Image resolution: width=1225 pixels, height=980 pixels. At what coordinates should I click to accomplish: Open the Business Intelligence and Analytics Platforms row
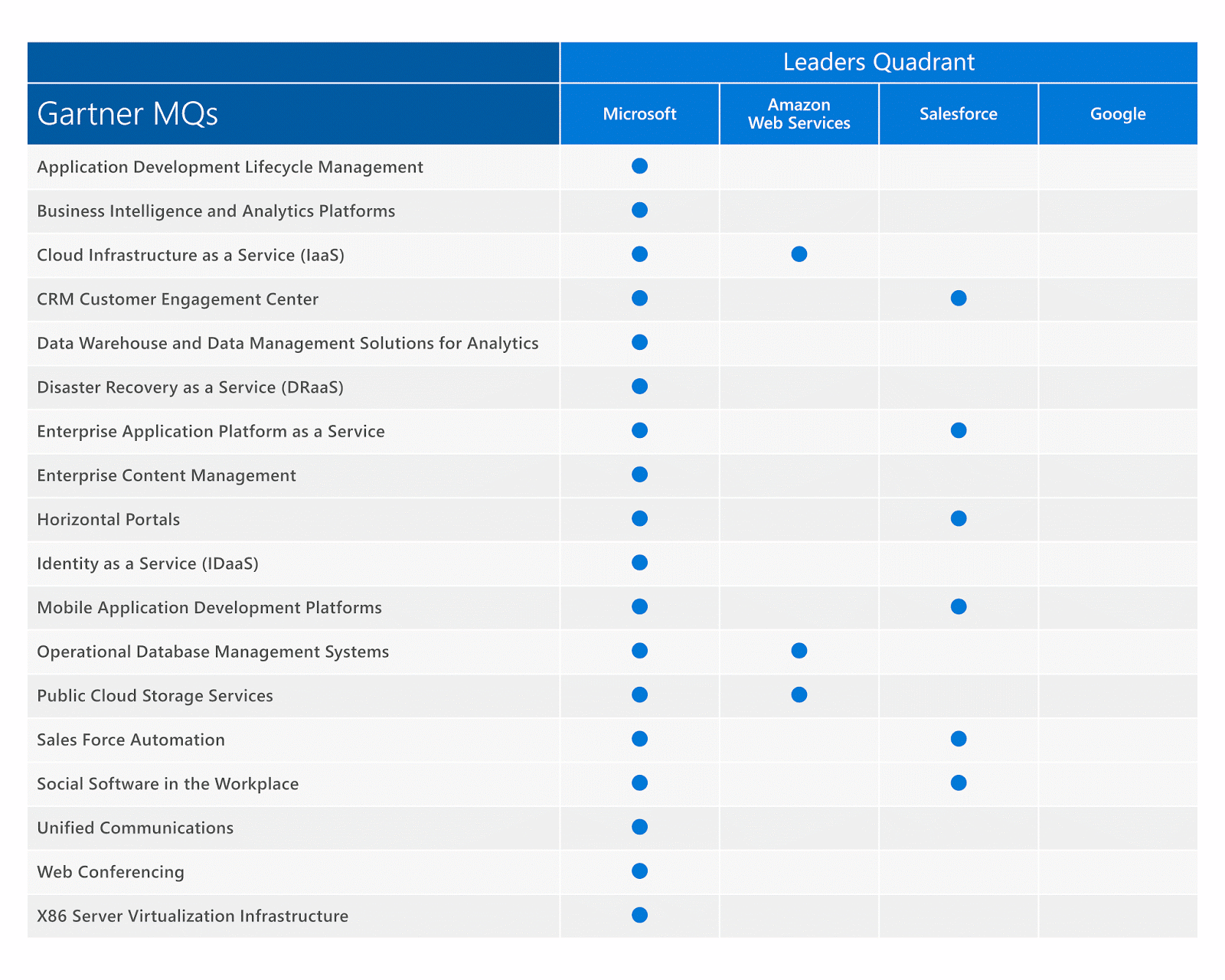pyautogui.click(x=215, y=211)
